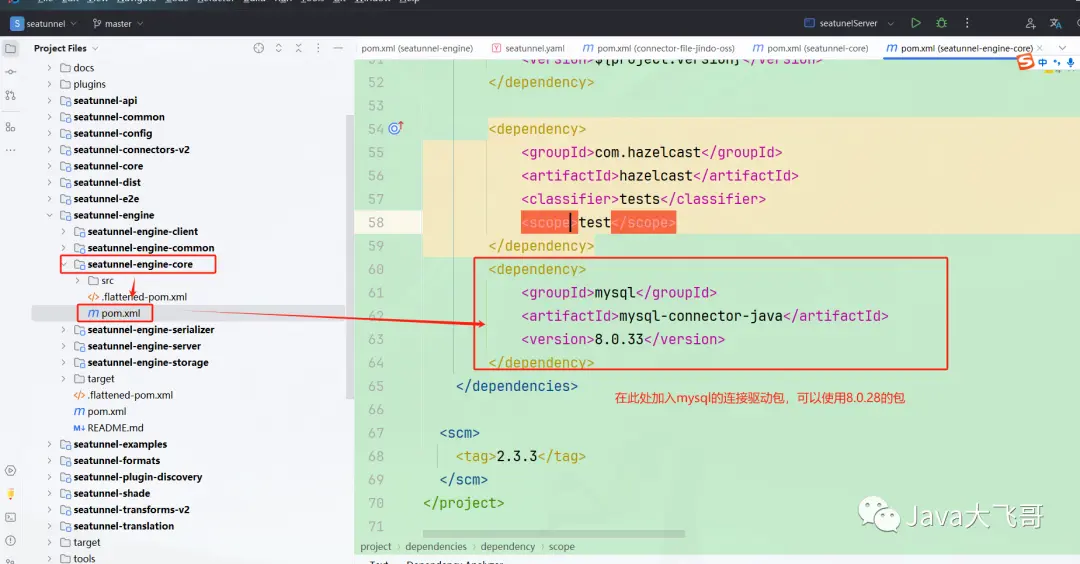The height and width of the screenshot is (564, 1080).
Task: Hide the project panel with minus icon
Action: coord(338,48)
